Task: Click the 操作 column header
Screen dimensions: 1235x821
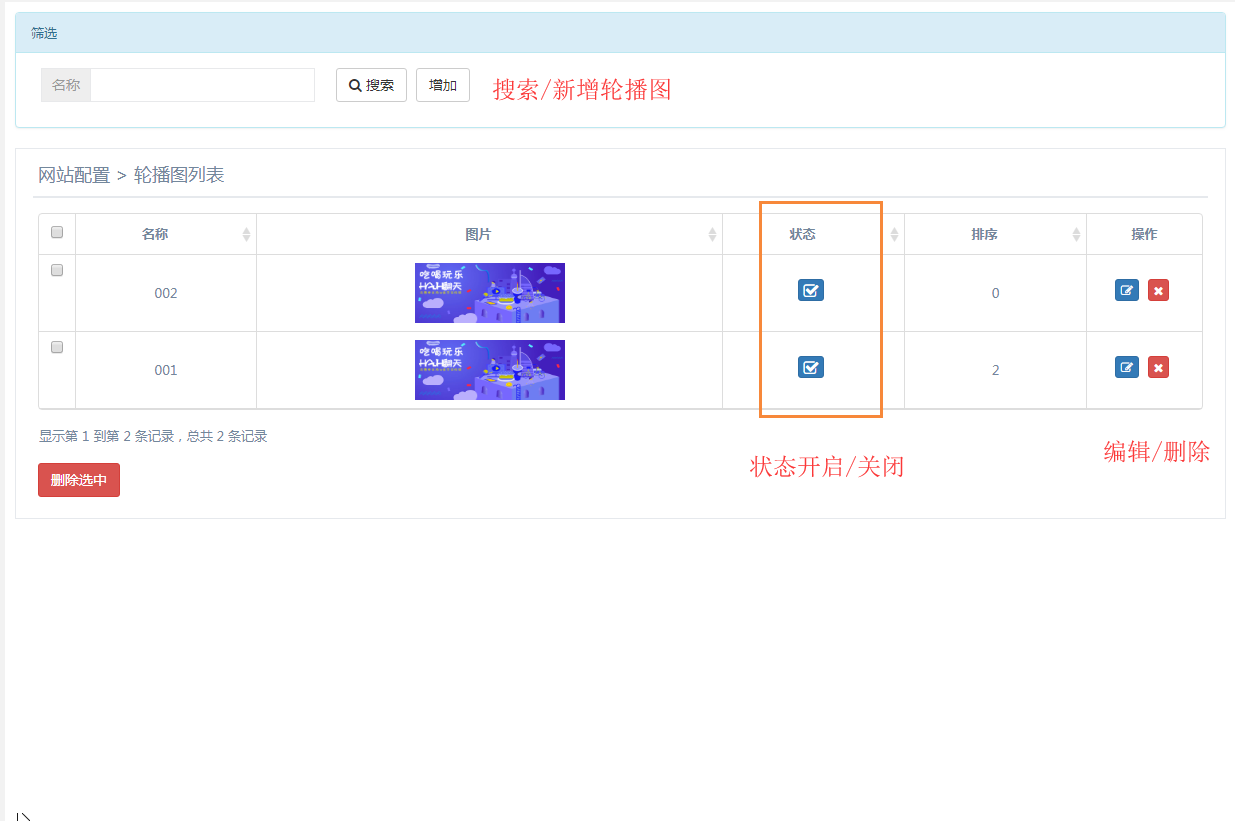Action: point(1144,234)
